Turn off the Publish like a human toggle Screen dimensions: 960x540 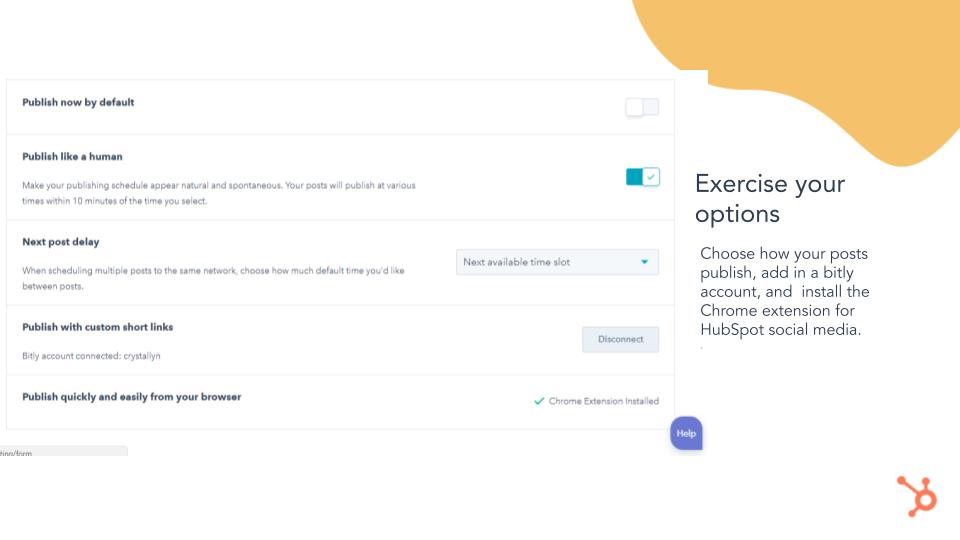tap(642, 177)
